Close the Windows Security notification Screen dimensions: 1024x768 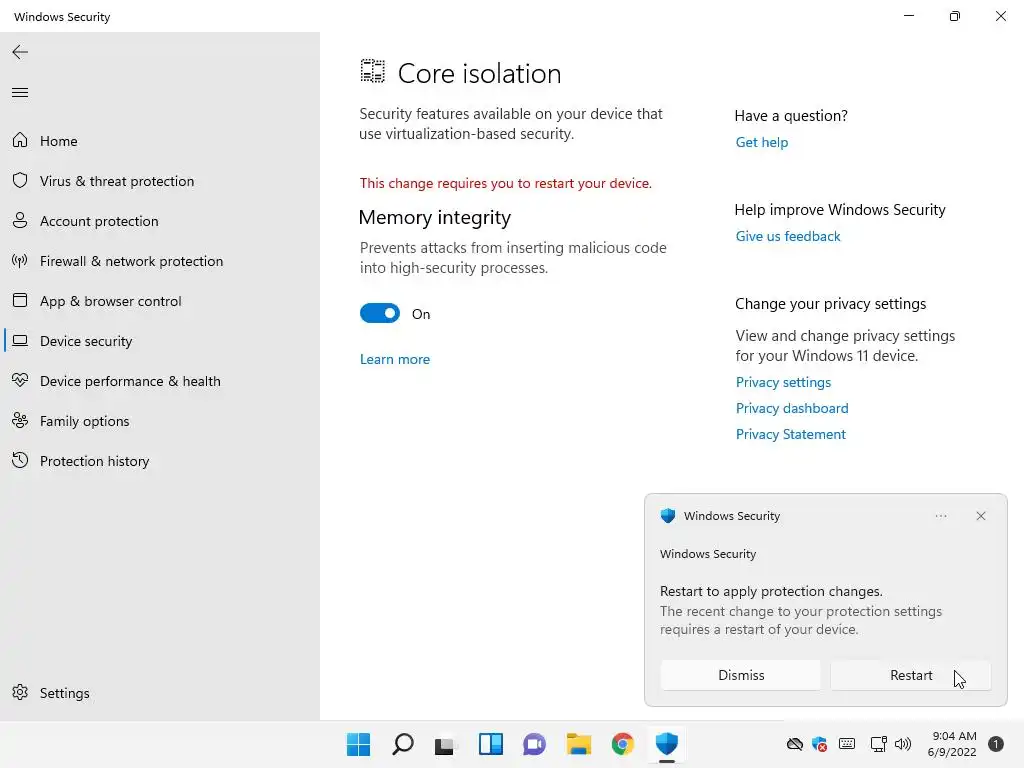pos(980,516)
